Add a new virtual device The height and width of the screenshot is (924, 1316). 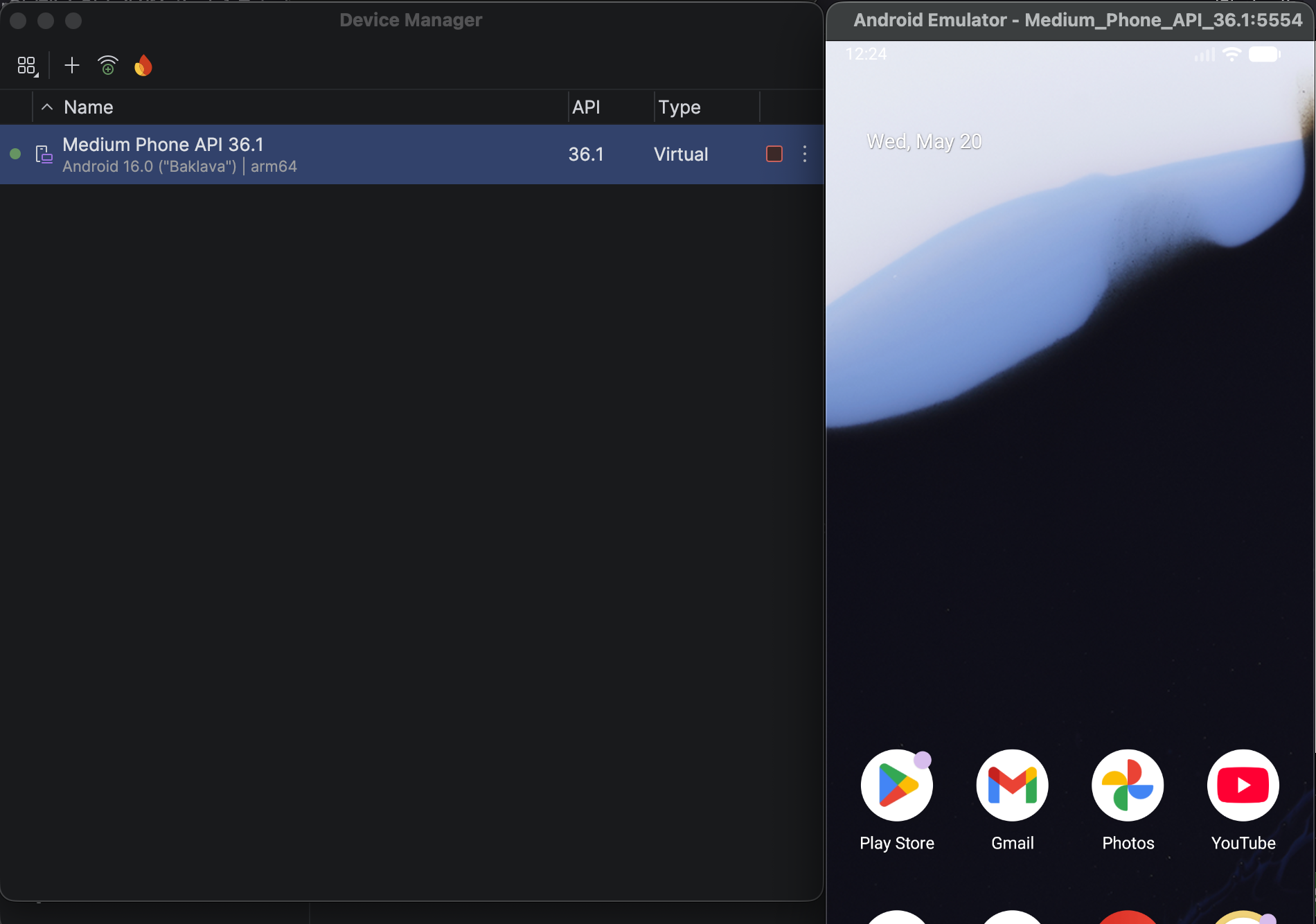click(72, 66)
